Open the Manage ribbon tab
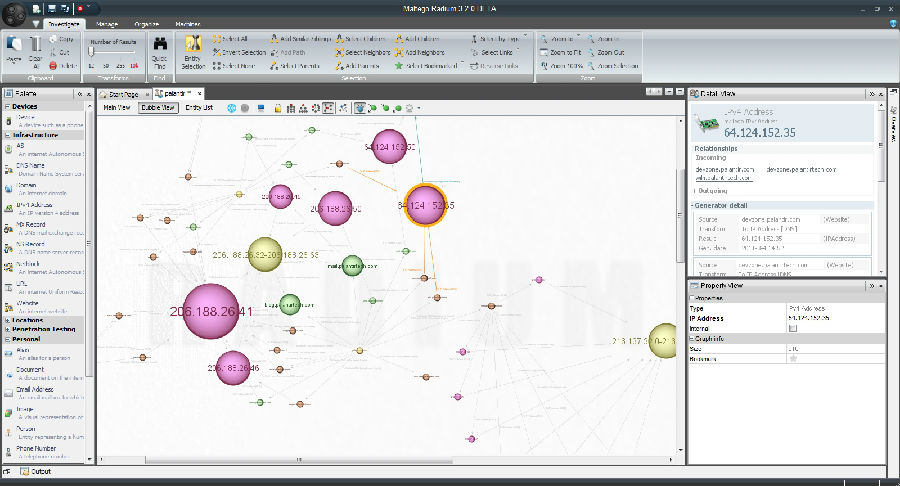The width and height of the screenshot is (900, 486). (x=107, y=22)
